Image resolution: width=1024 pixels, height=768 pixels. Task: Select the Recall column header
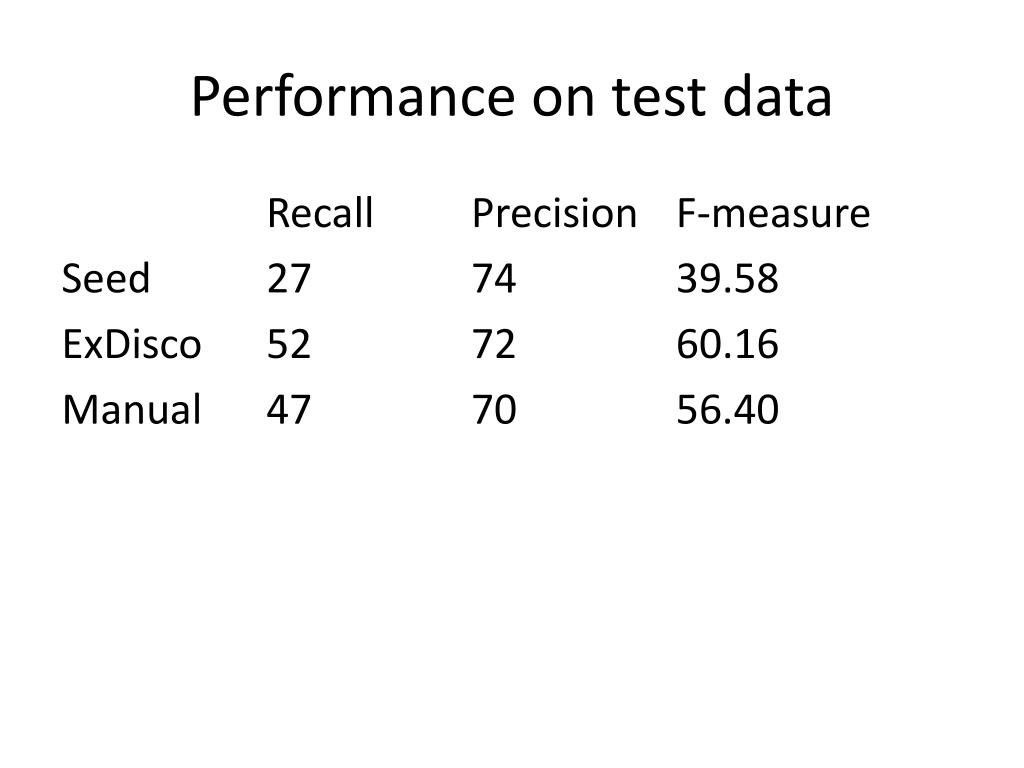tap(320, 213)
